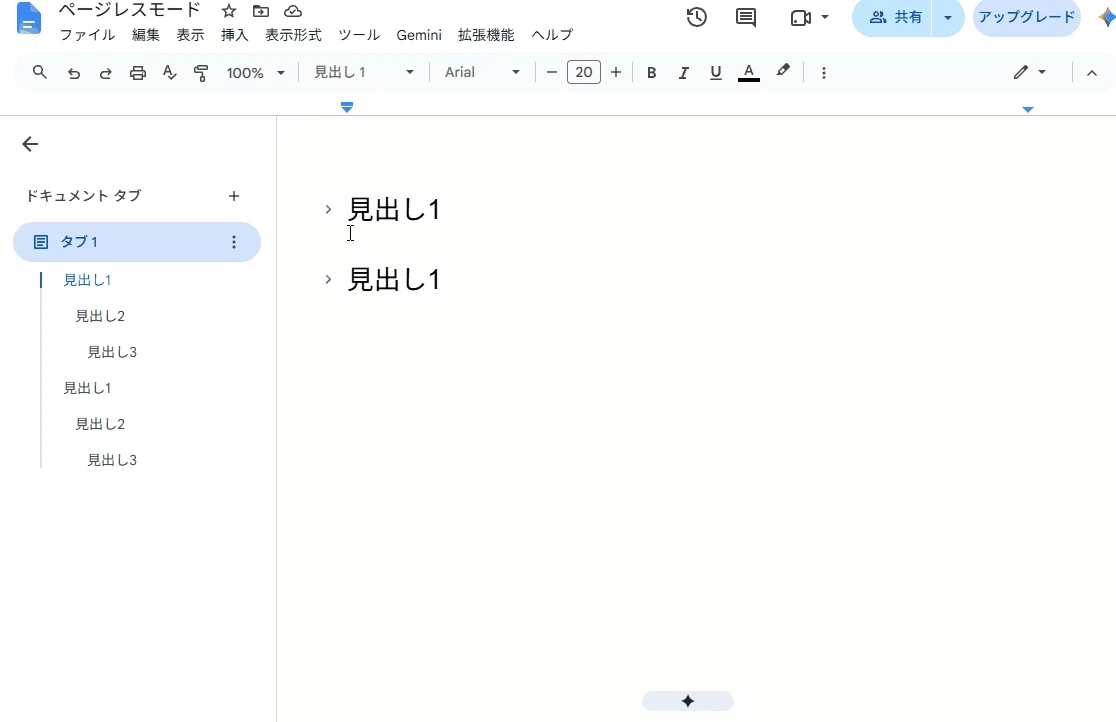Close the tabs panel with back arrow
Screen dimensions: 1116x722
tap(30, 145)
